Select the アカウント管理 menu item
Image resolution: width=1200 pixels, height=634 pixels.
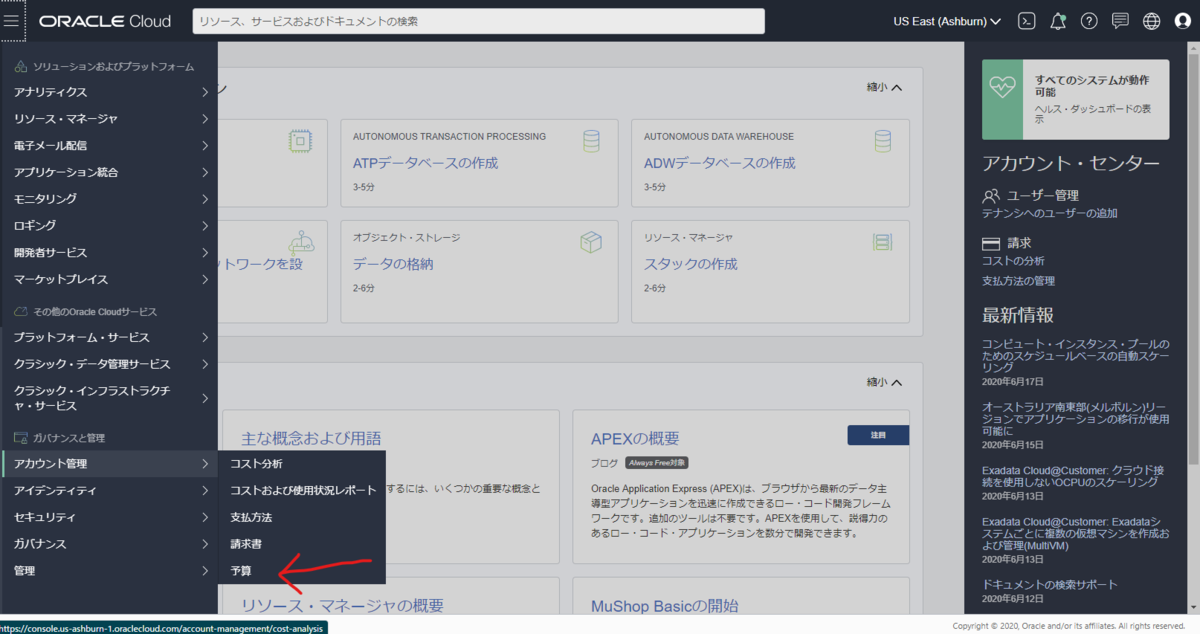(108, 464)
